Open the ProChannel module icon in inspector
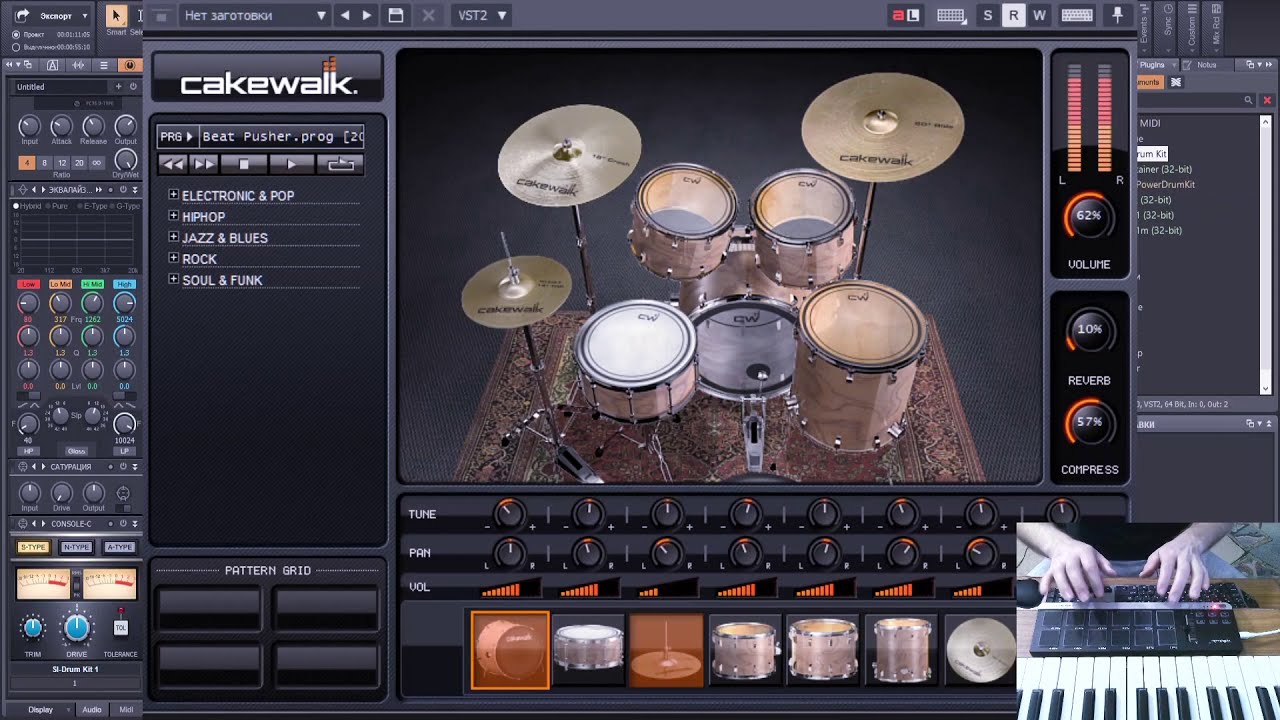Screen dimensions: 1280x720 tap(129, 65)
